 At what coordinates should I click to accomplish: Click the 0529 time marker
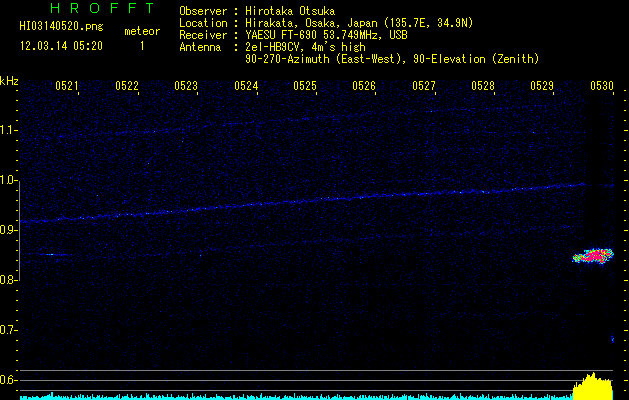(x=542, y=86)
